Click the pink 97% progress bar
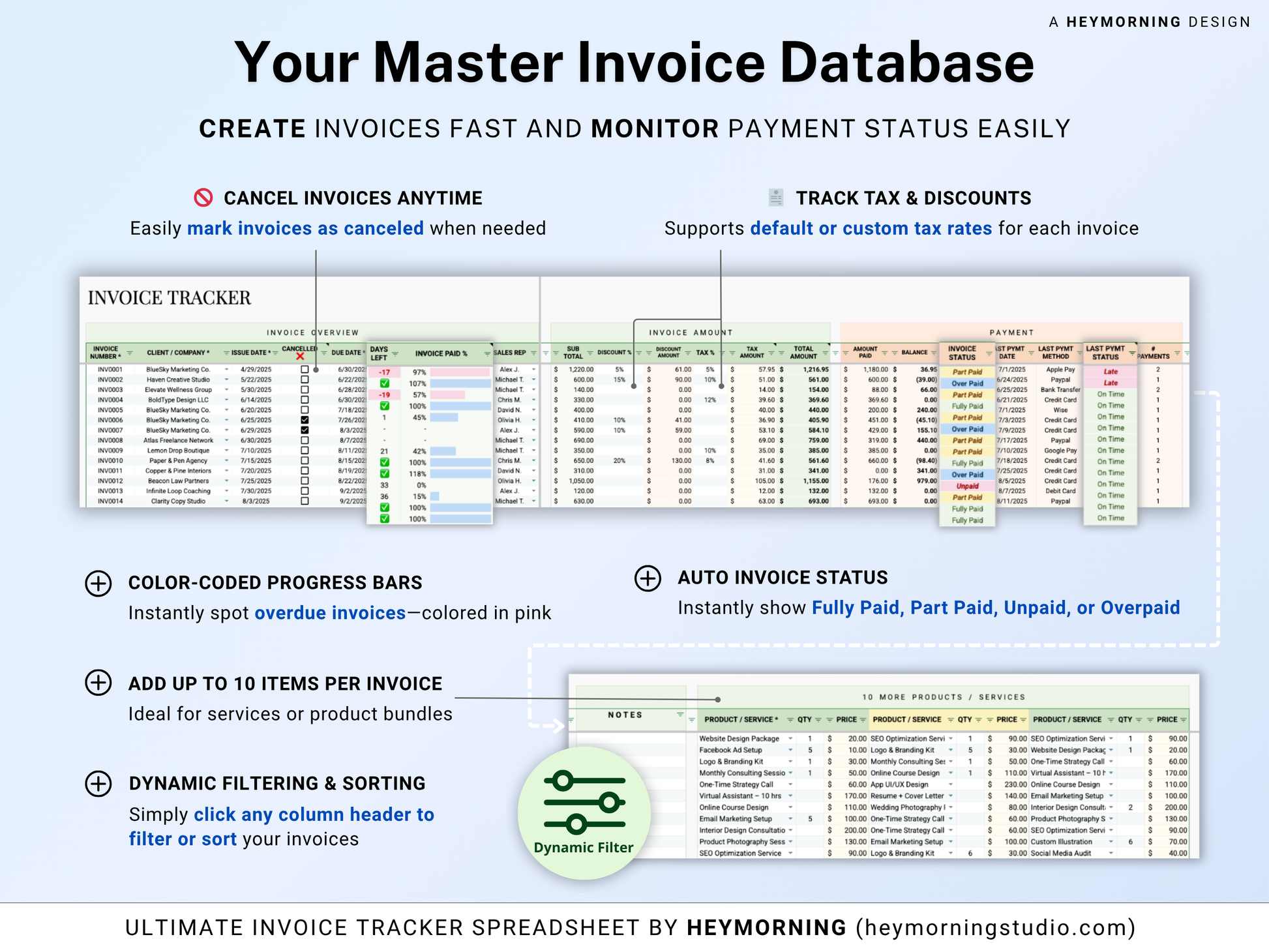Viewport: 1269px width, 952px height. 460,372
